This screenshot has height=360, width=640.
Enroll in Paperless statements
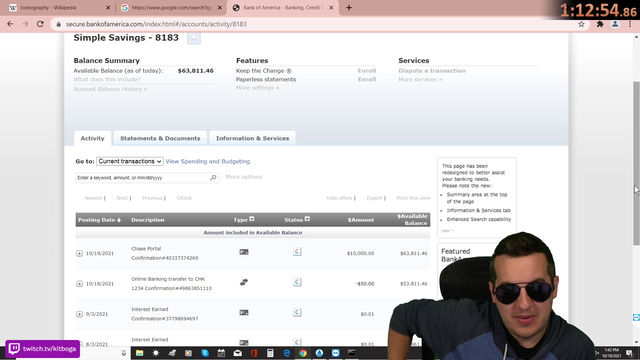(x=367, y=79)
